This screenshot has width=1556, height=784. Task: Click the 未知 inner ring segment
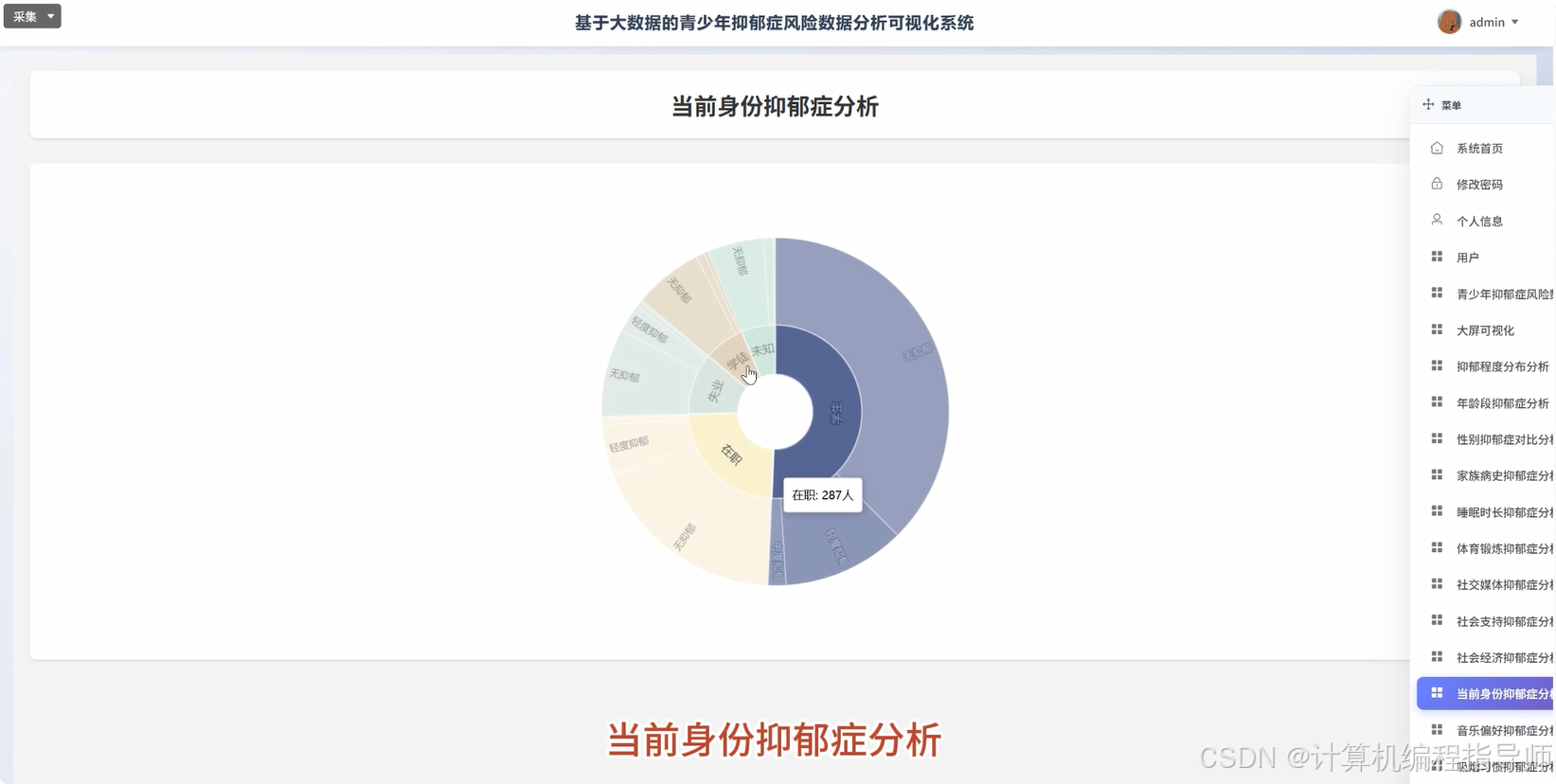point(761,349)
